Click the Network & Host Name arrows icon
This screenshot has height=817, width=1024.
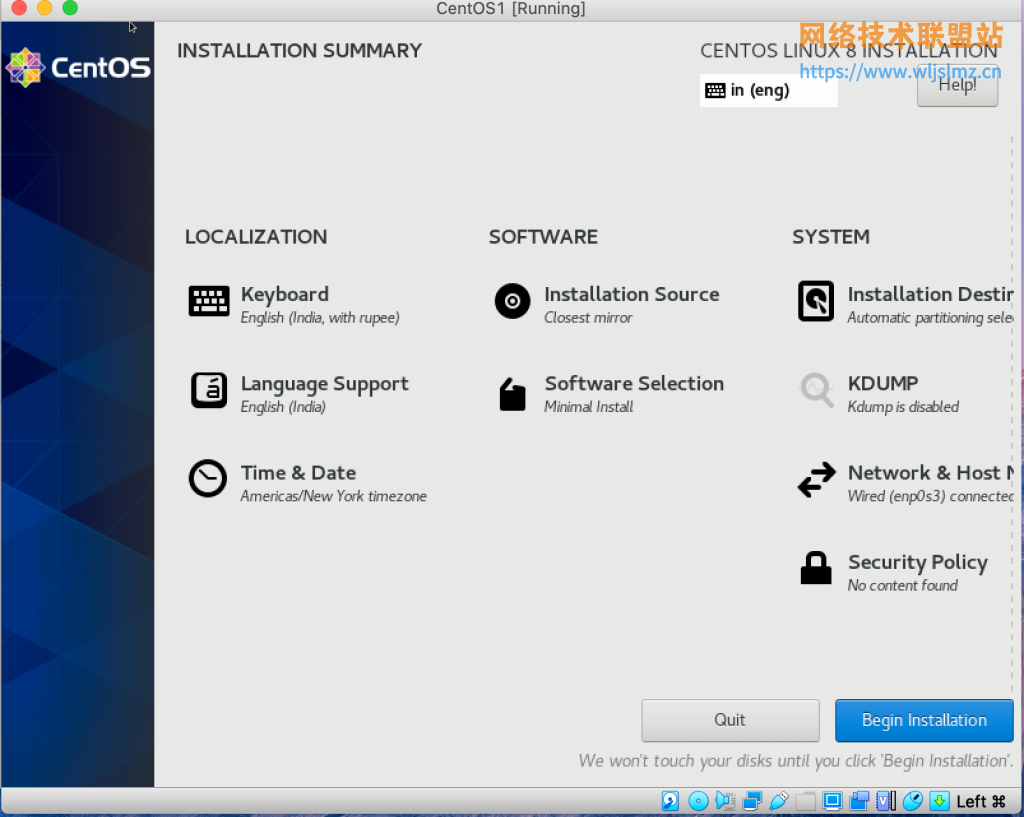[816, 478]
